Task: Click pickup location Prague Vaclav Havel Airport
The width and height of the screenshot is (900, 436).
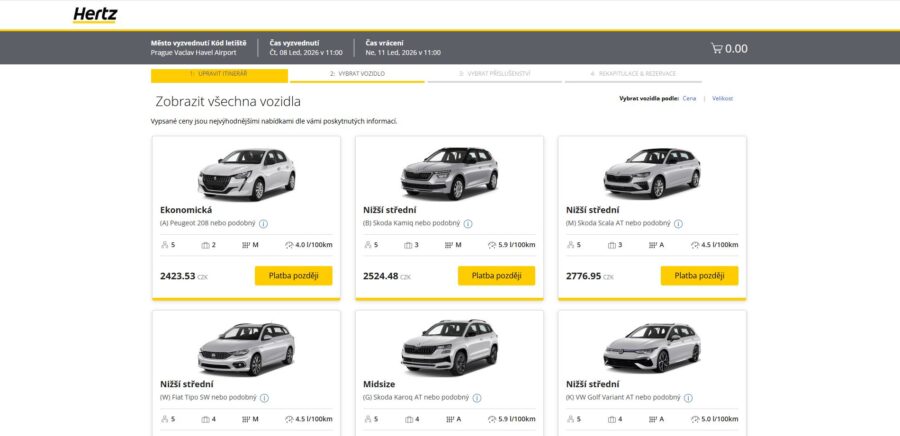Action: (x=193, y=53)
